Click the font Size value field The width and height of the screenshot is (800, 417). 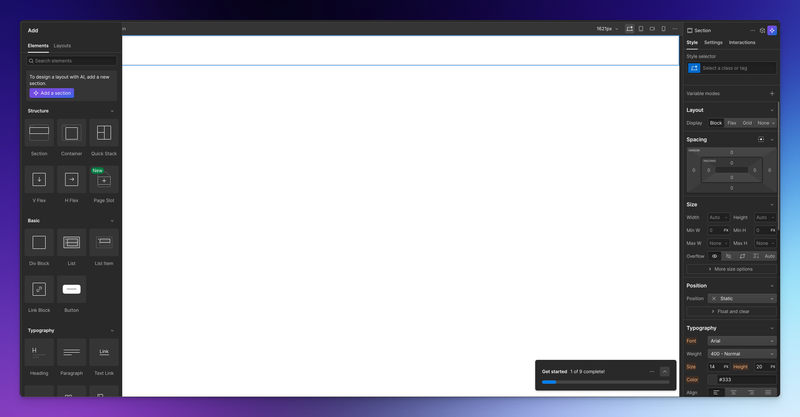pos(714,367)
